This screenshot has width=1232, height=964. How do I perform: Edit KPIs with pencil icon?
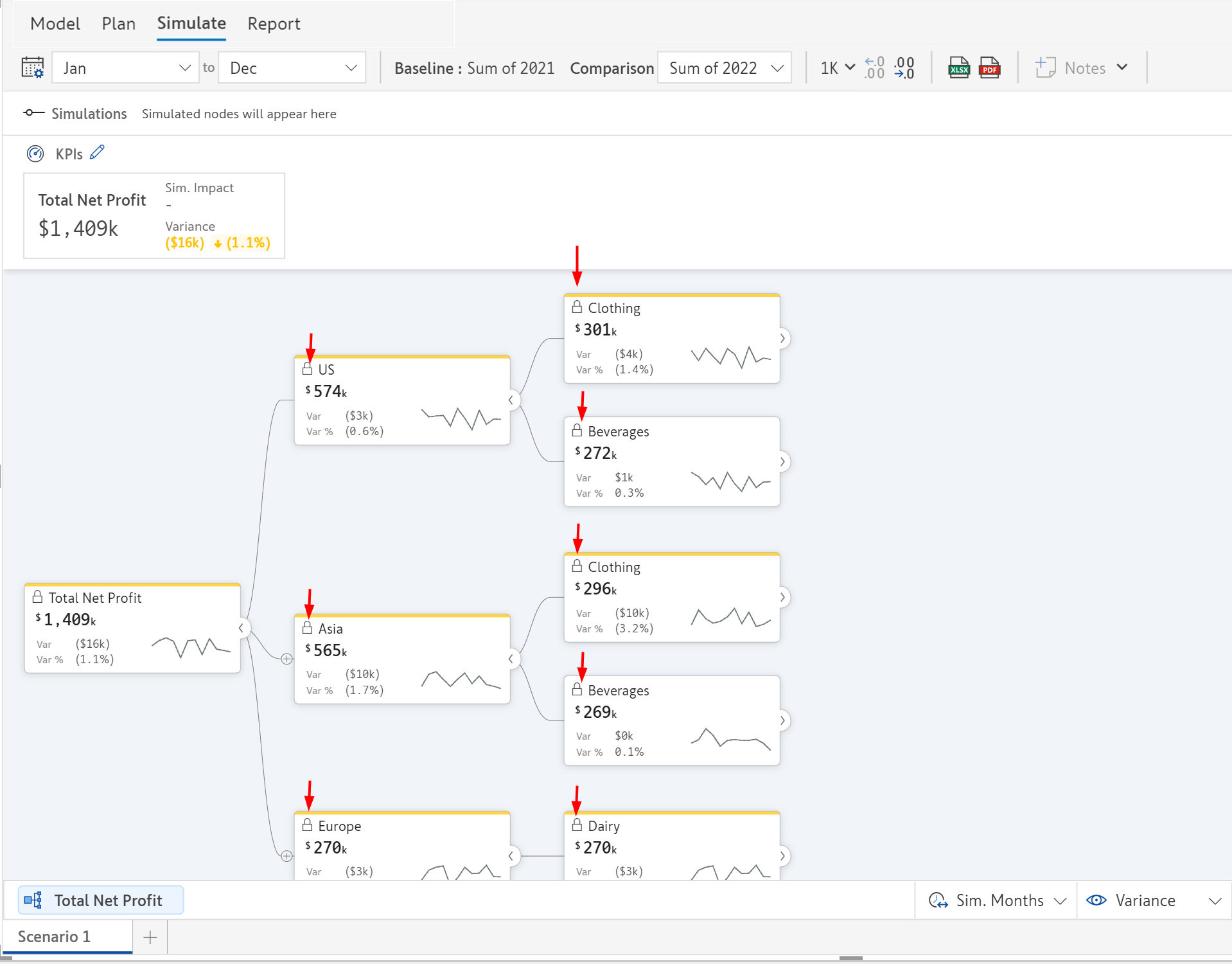(x=97, y=153)
